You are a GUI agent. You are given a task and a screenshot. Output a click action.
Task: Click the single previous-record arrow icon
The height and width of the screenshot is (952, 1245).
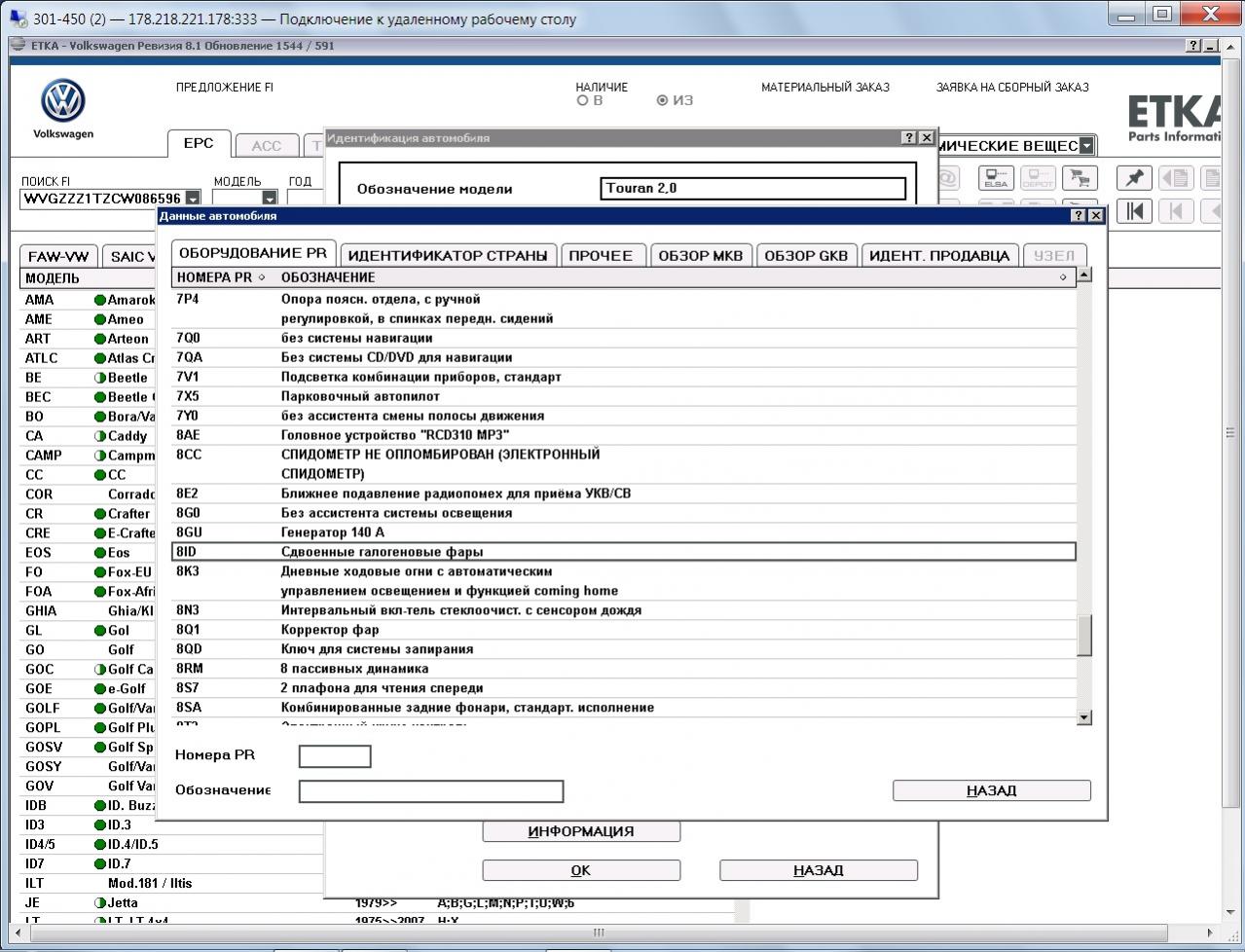point(1176,211)
